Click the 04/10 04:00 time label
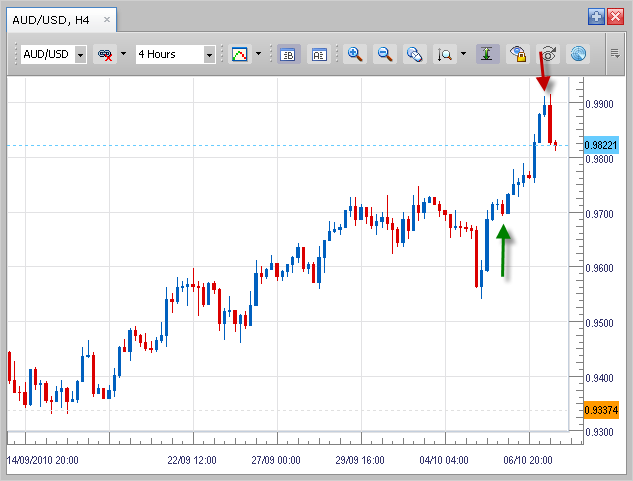This screenshot has height=481, width=633. (444, 460)
